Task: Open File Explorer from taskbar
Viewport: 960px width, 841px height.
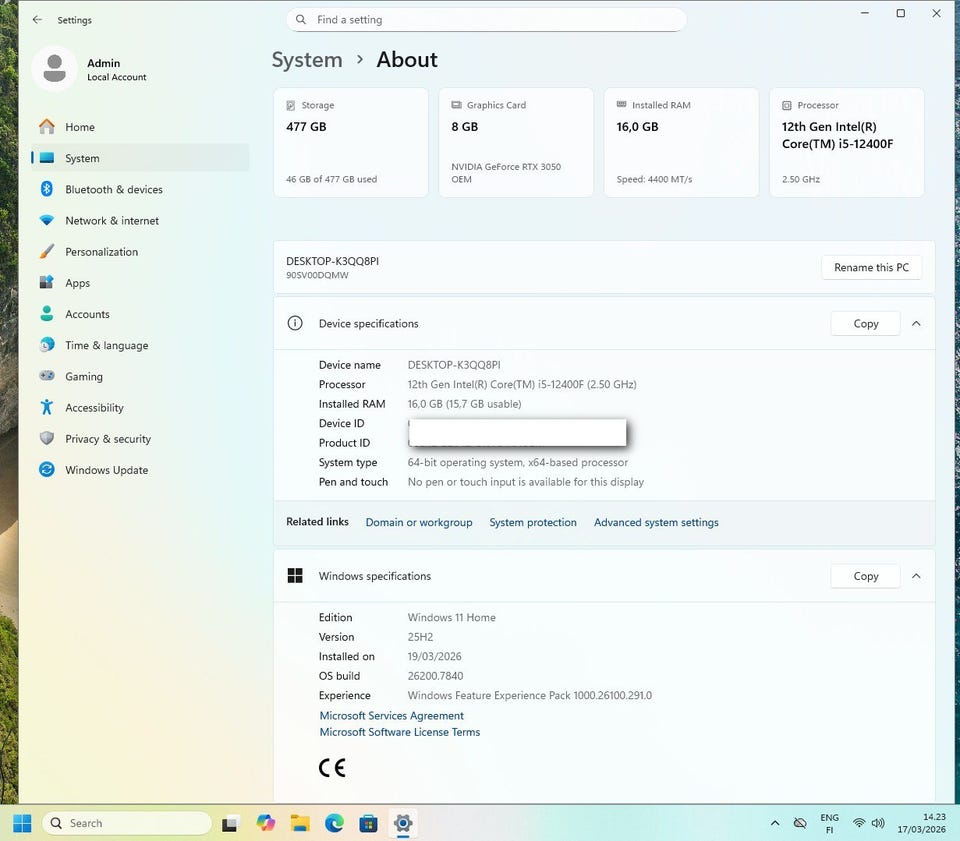Action: pos(300,823)
